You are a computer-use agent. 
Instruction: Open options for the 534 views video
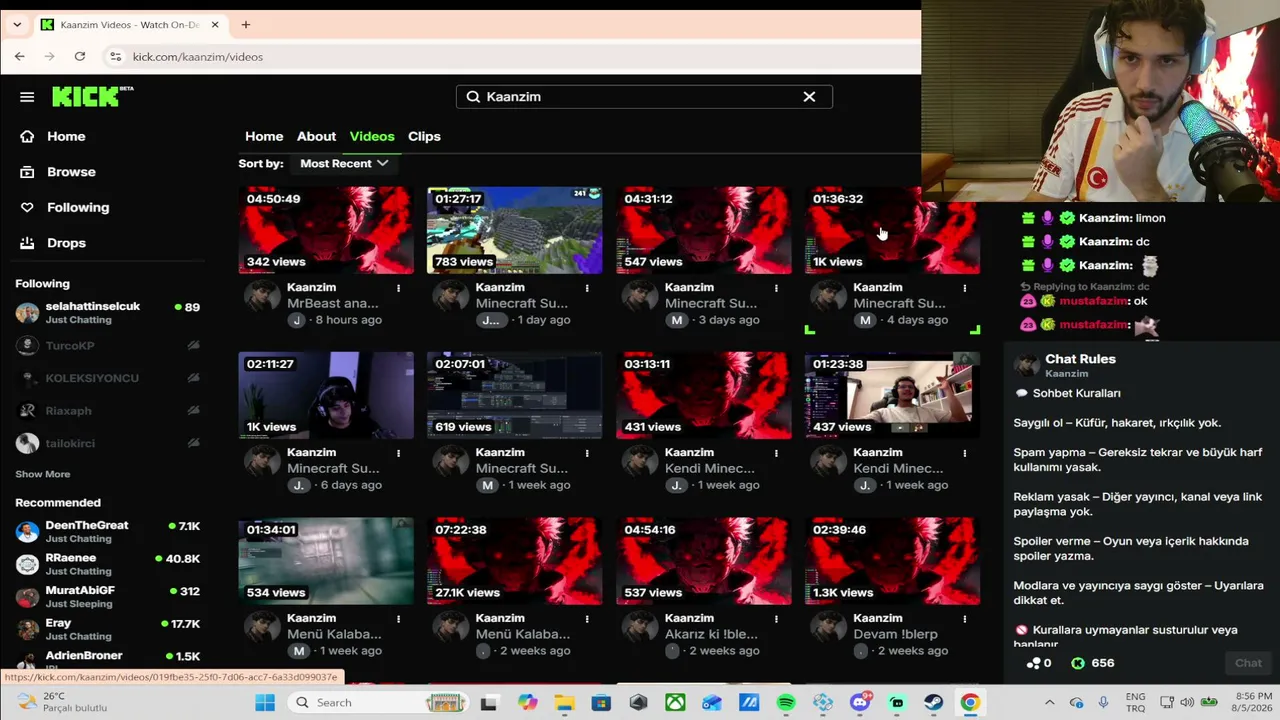click(398, 619)
